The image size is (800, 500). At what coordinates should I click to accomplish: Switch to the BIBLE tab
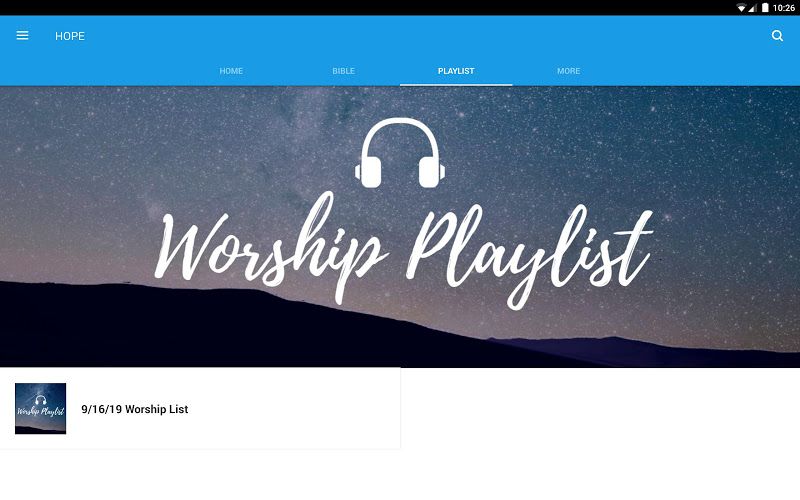point(343,71)
